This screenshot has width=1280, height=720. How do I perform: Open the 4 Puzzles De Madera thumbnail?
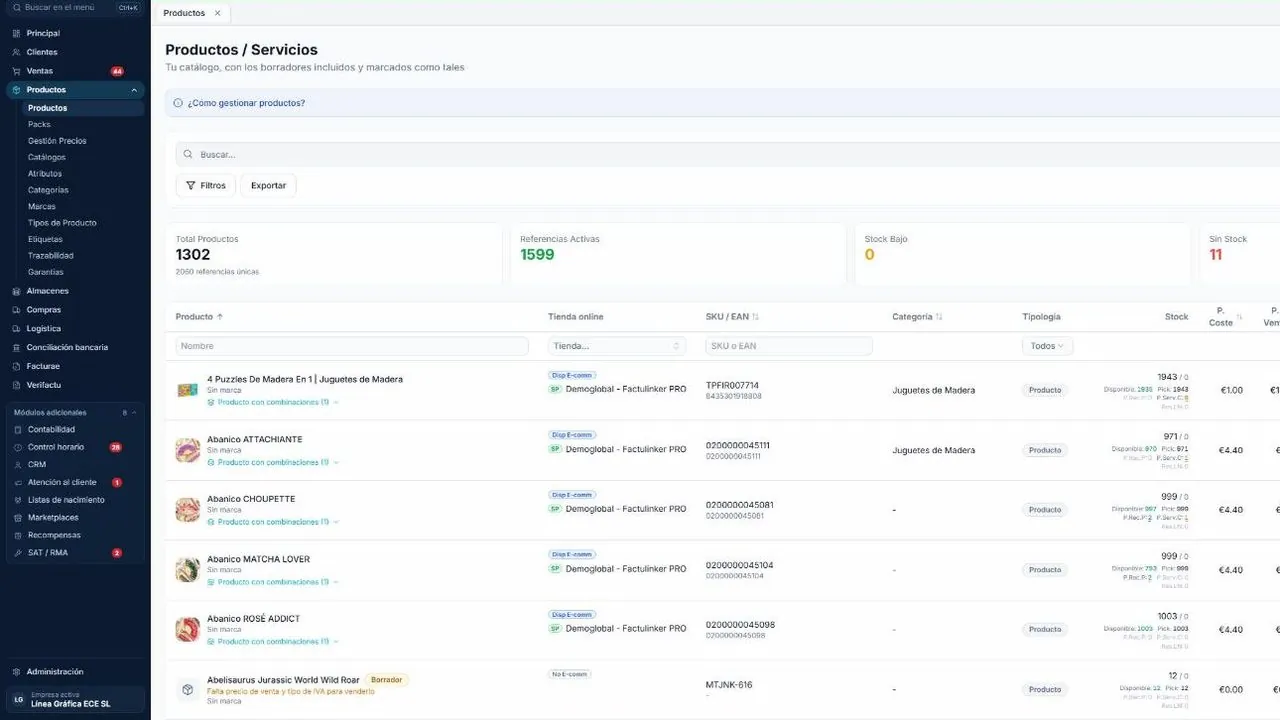coord(188,390)
